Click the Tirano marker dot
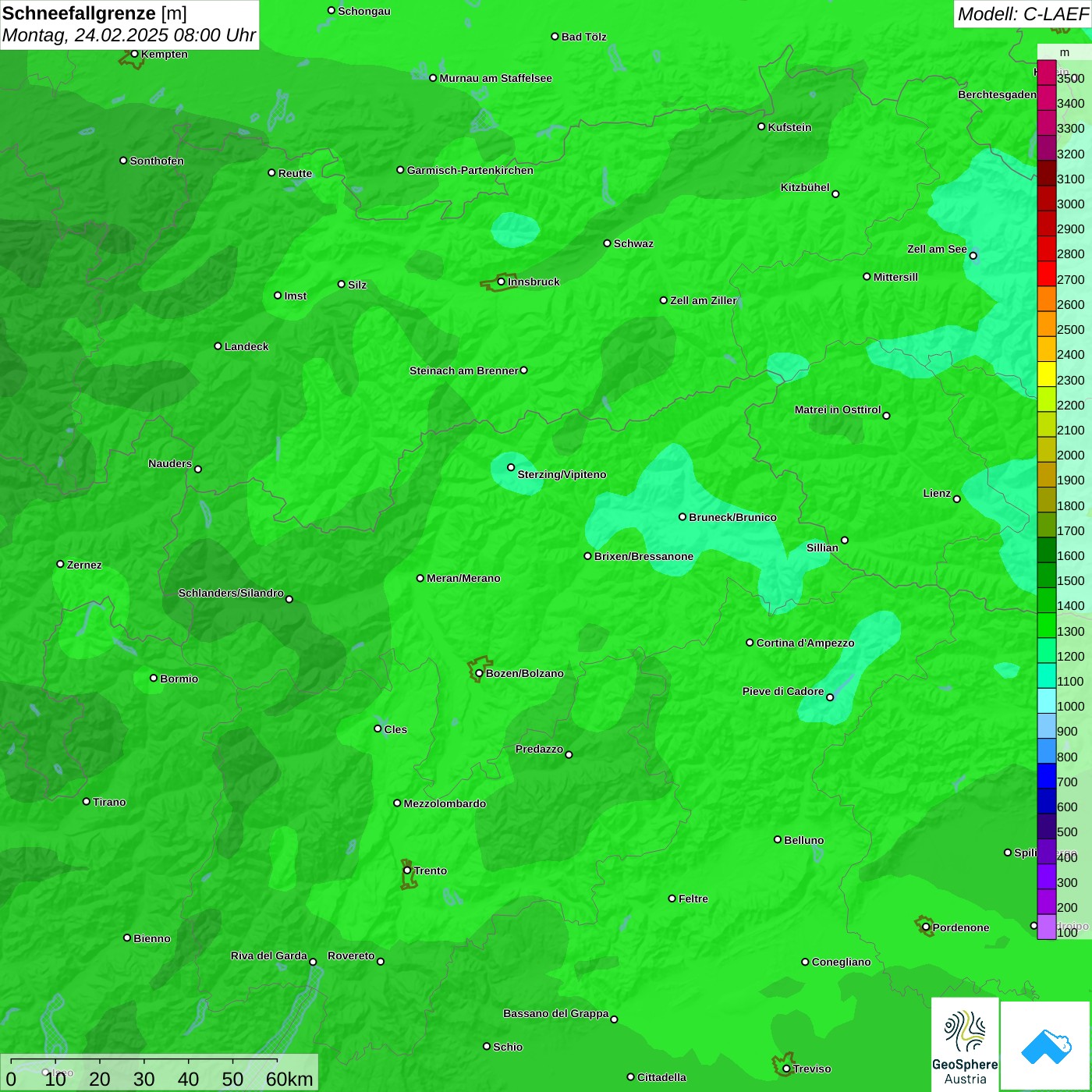The height and width of the screenshot is (1092, 1092). (x=87, y=801)
